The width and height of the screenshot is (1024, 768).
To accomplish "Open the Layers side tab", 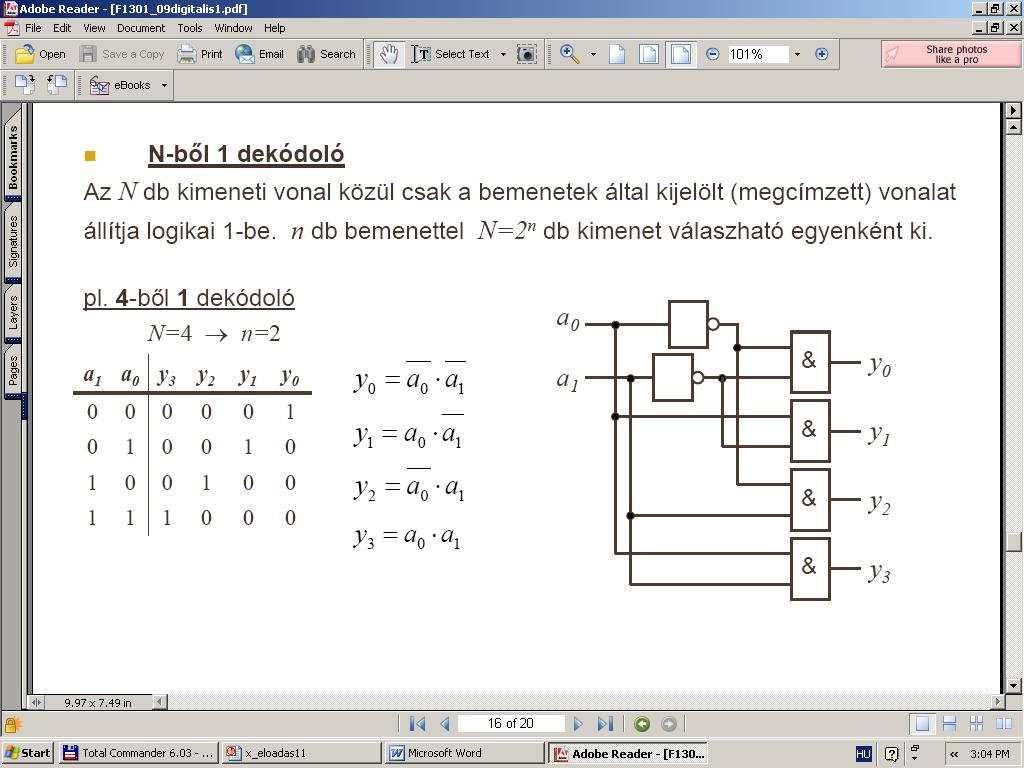I will coord(13,312).
